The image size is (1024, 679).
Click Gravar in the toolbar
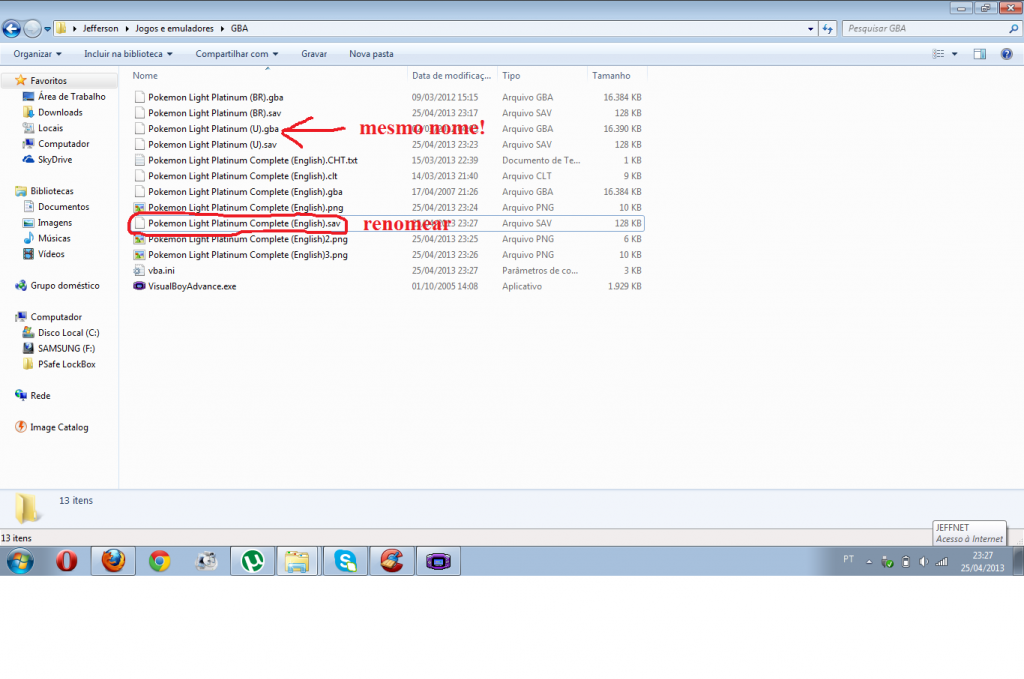[x=314, y=54]
